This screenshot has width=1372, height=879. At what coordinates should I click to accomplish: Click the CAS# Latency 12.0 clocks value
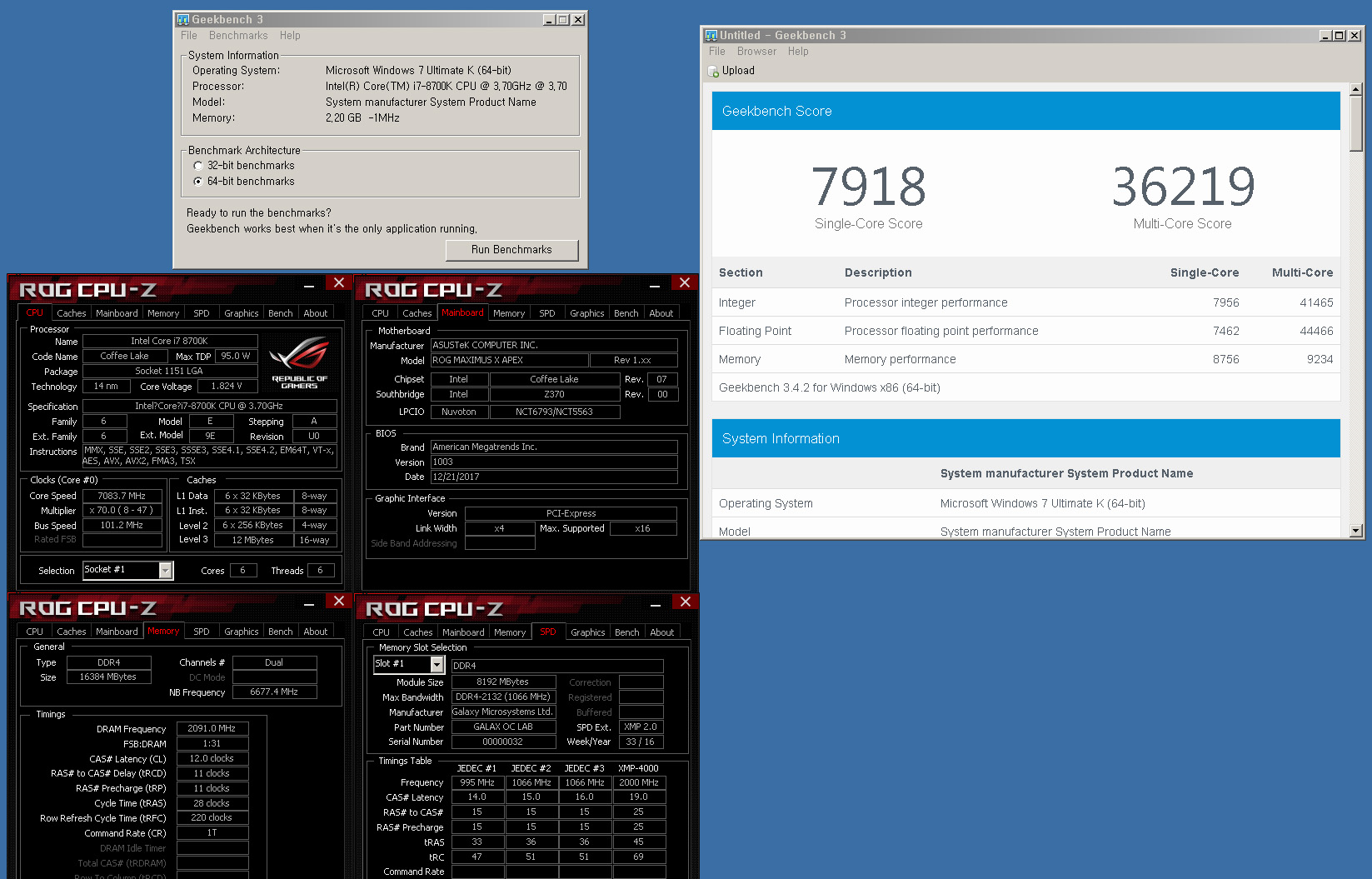coord(212,758)
